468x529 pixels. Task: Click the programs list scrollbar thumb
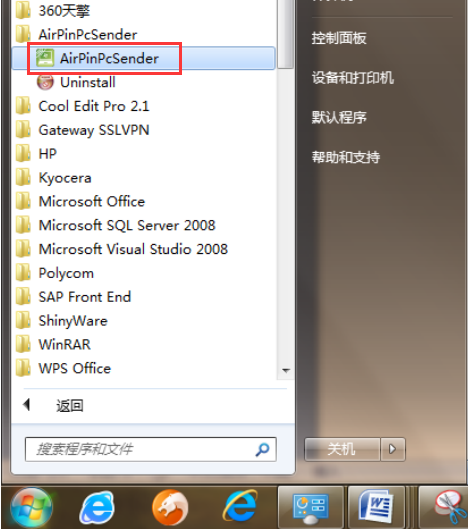[286, 34]
